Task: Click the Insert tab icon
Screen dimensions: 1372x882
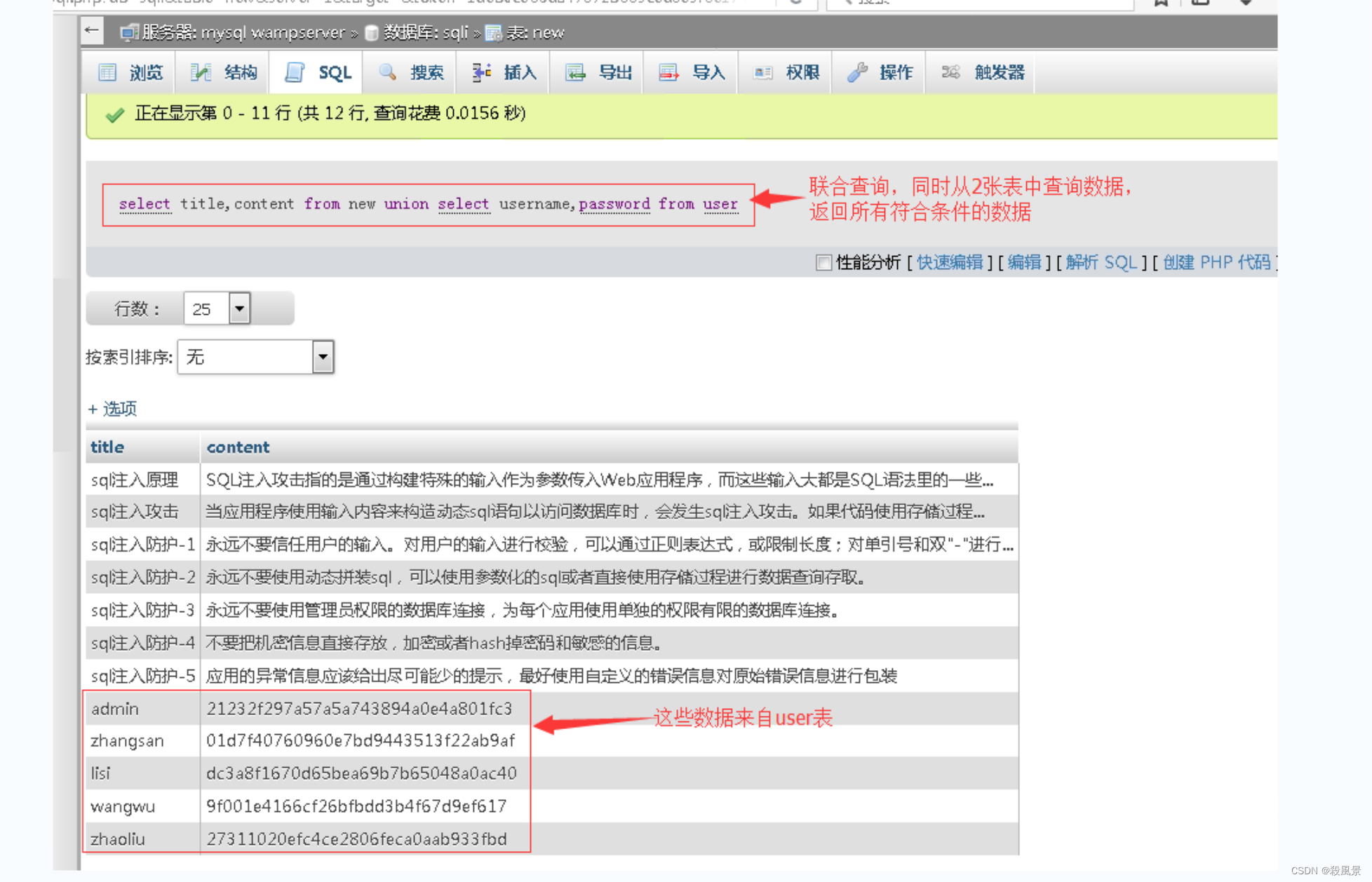Action: 481,72
